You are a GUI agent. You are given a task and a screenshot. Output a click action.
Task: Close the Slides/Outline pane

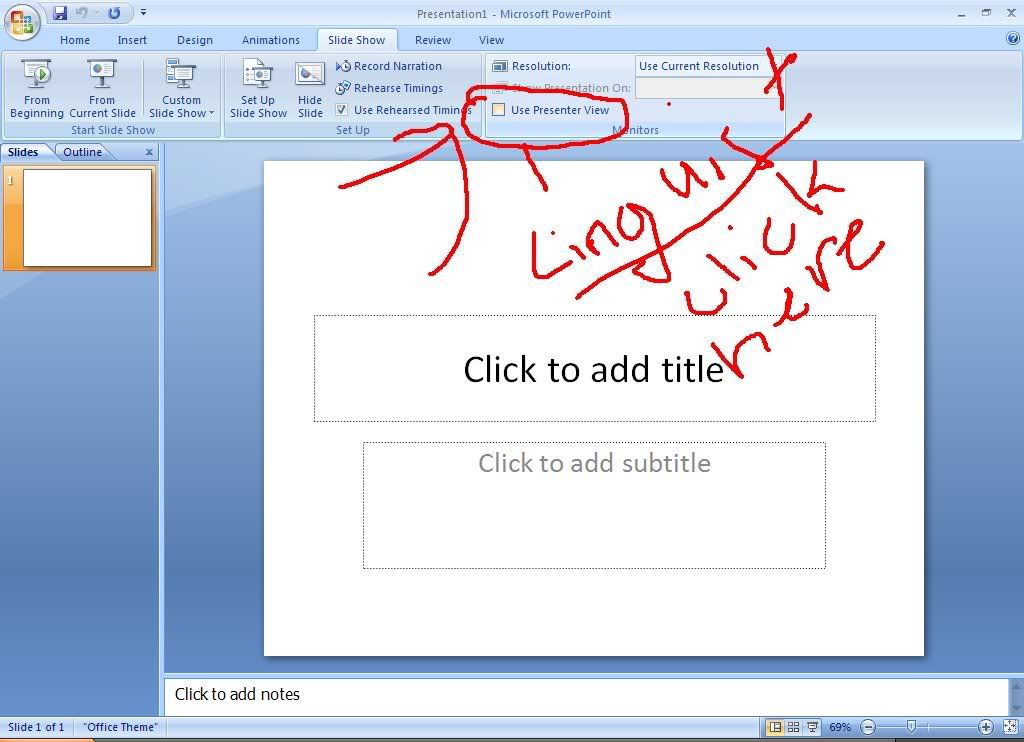pyautogui.click(x=150, y=152)
